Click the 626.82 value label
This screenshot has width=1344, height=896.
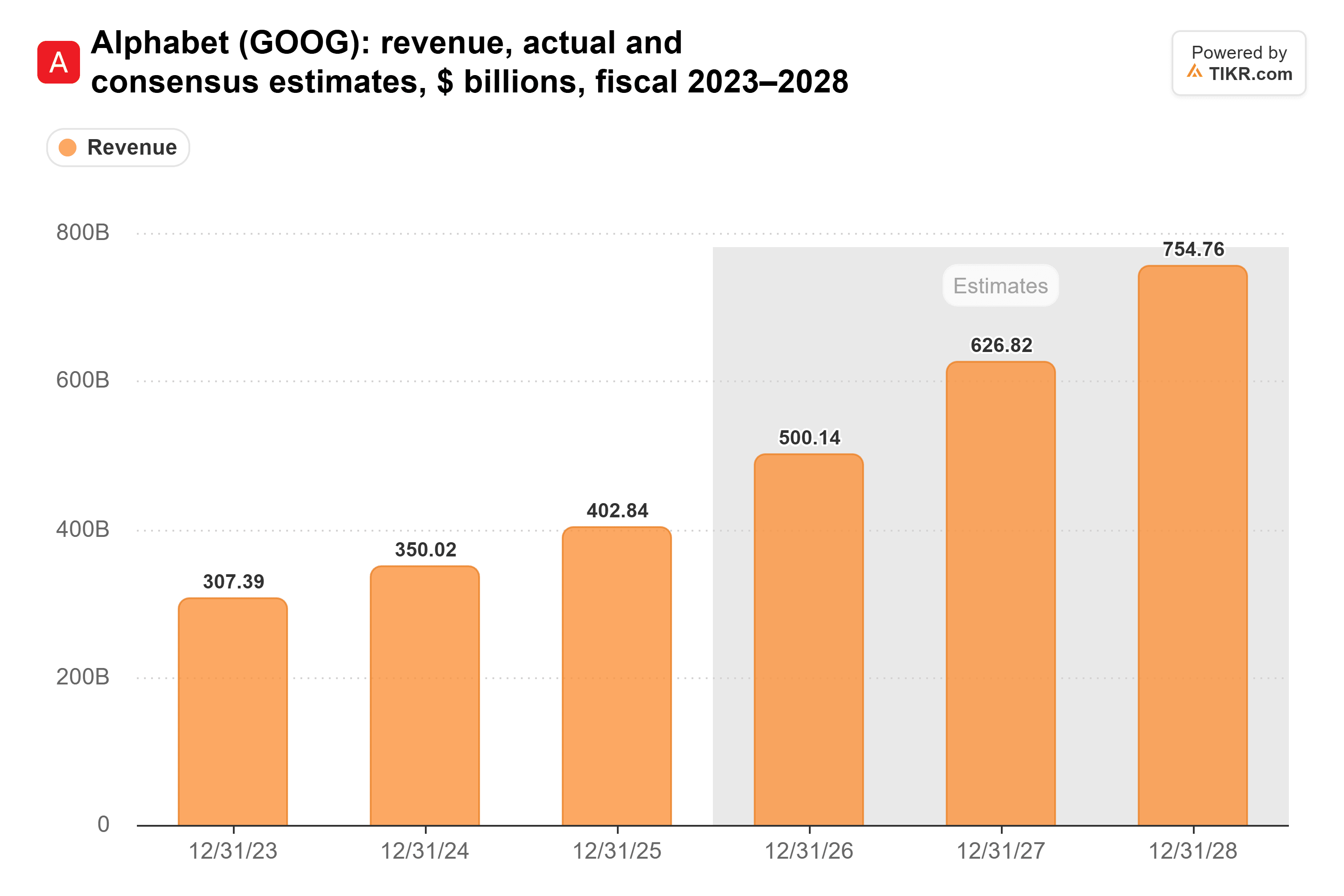pyautogui.click(x=1002, y=345)
